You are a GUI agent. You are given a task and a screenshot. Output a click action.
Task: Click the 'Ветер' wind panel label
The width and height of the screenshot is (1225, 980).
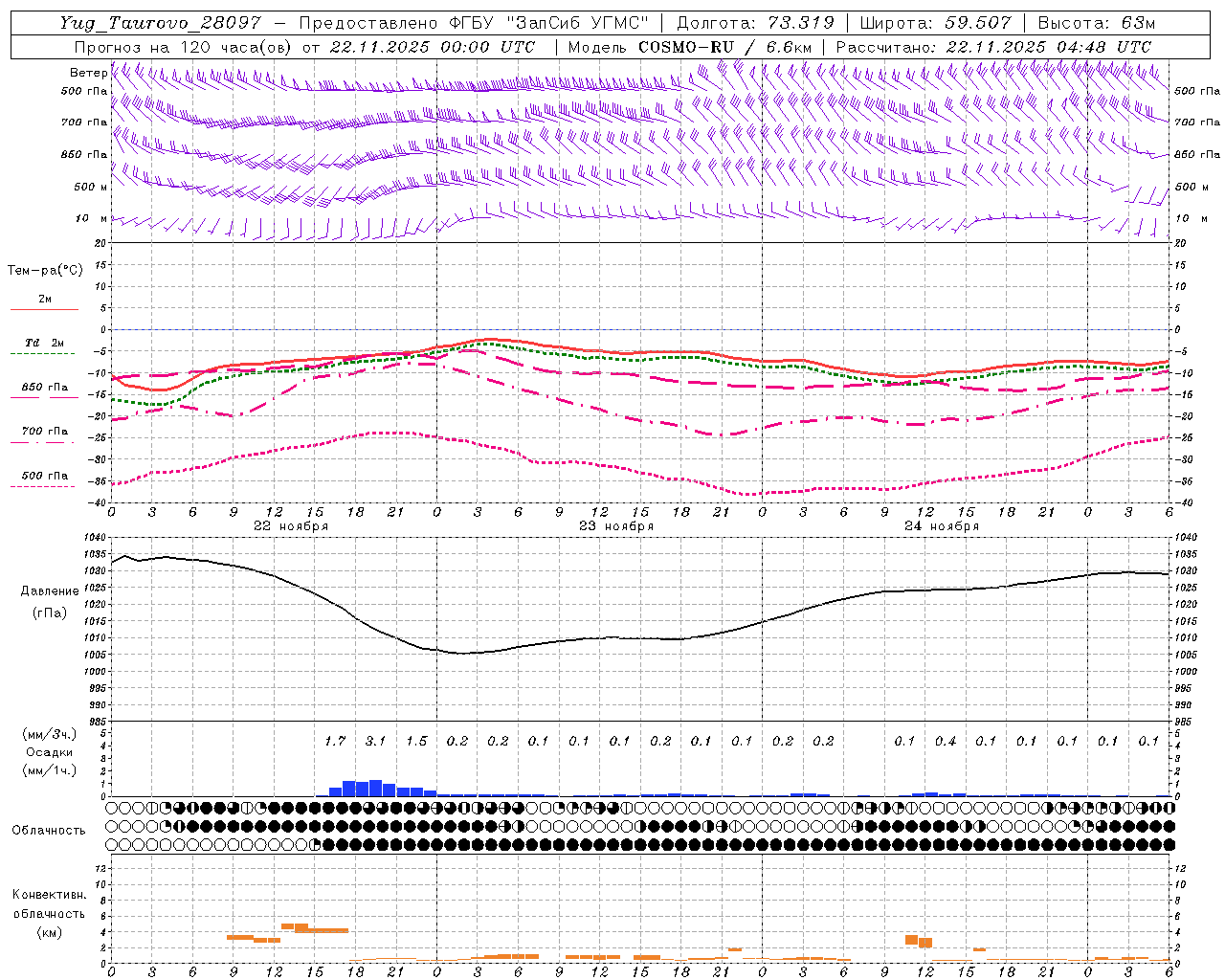88,73
